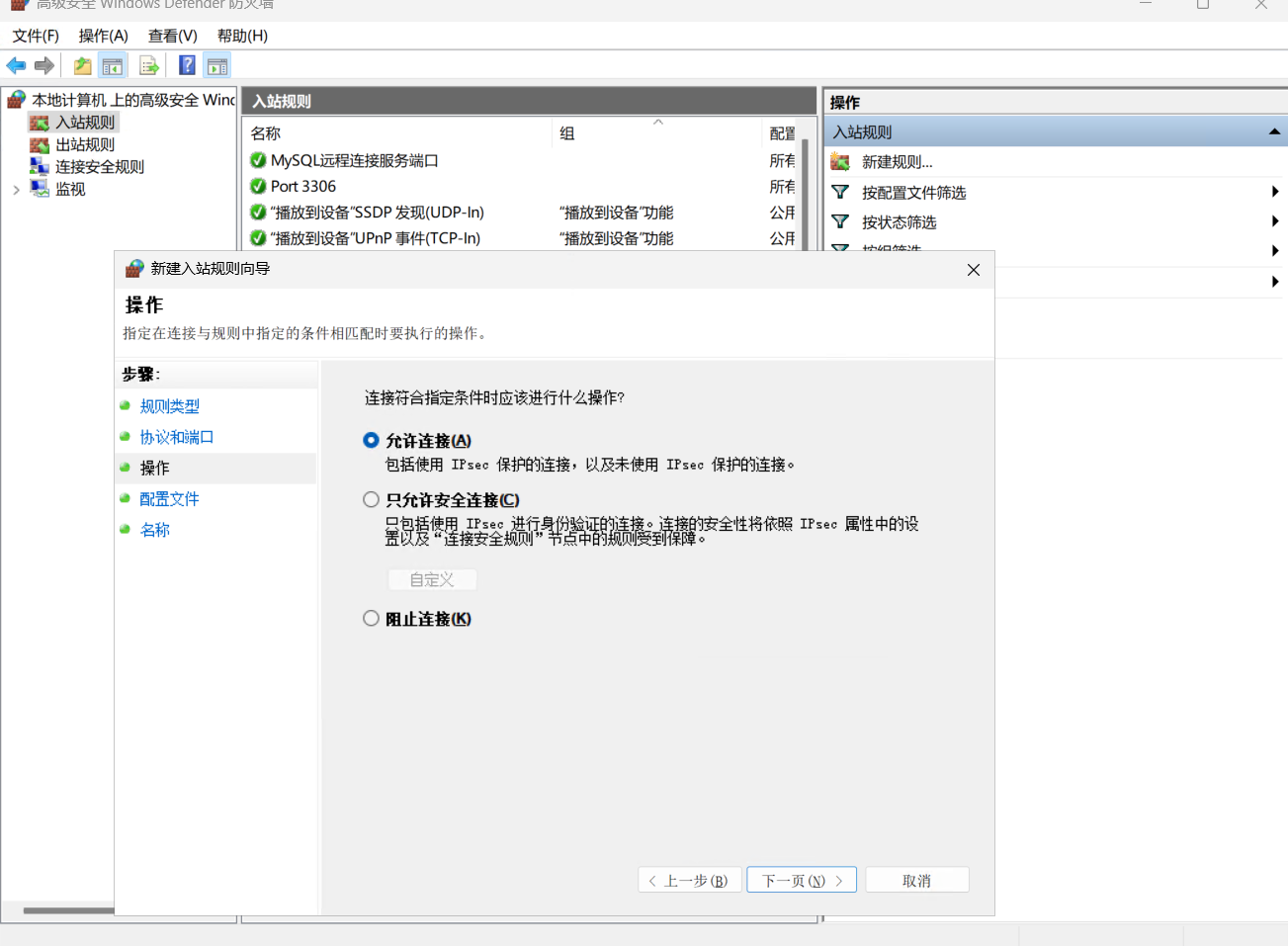Open Help via blue question mark icon
The width and height of the screenshot is (1288, 946).
point(187,66)
